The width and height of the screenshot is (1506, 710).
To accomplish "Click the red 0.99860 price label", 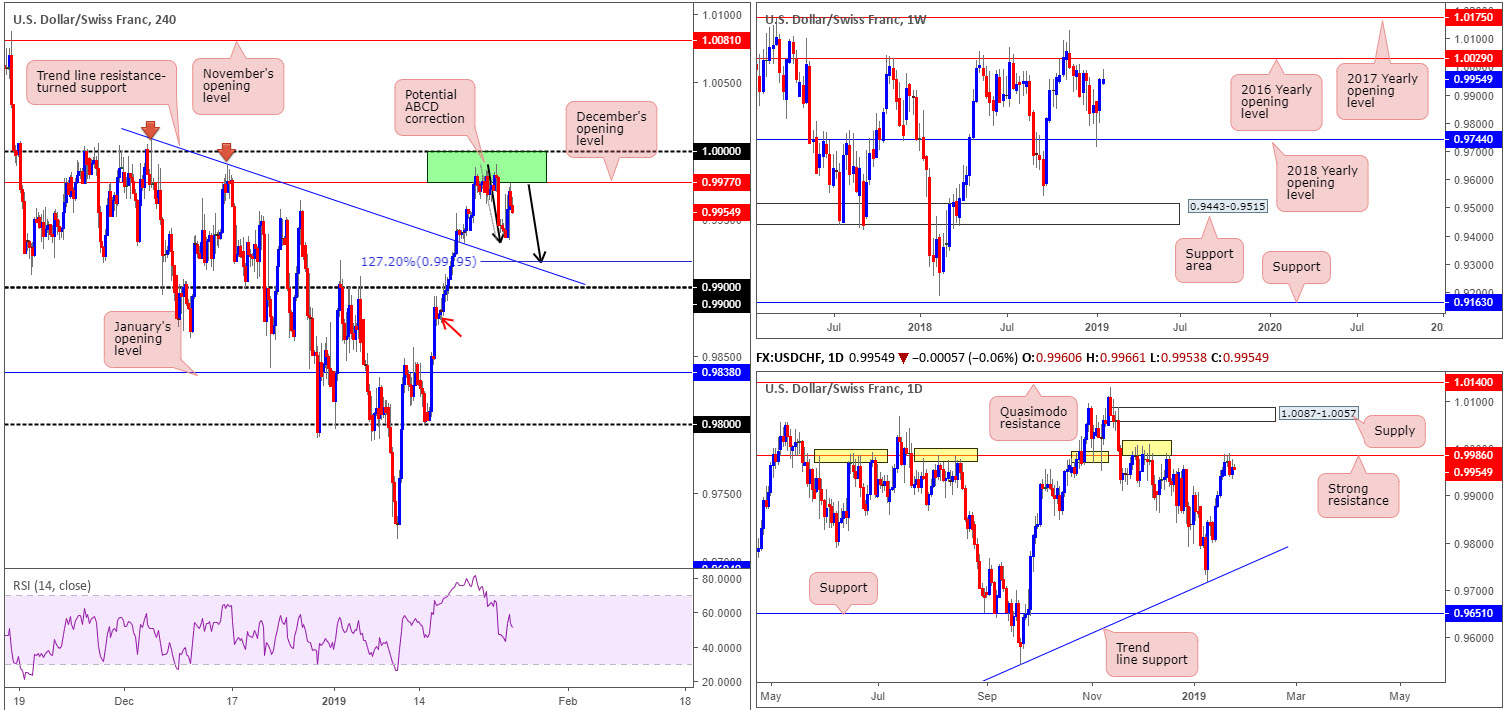I will click(x=1475, y=454).
